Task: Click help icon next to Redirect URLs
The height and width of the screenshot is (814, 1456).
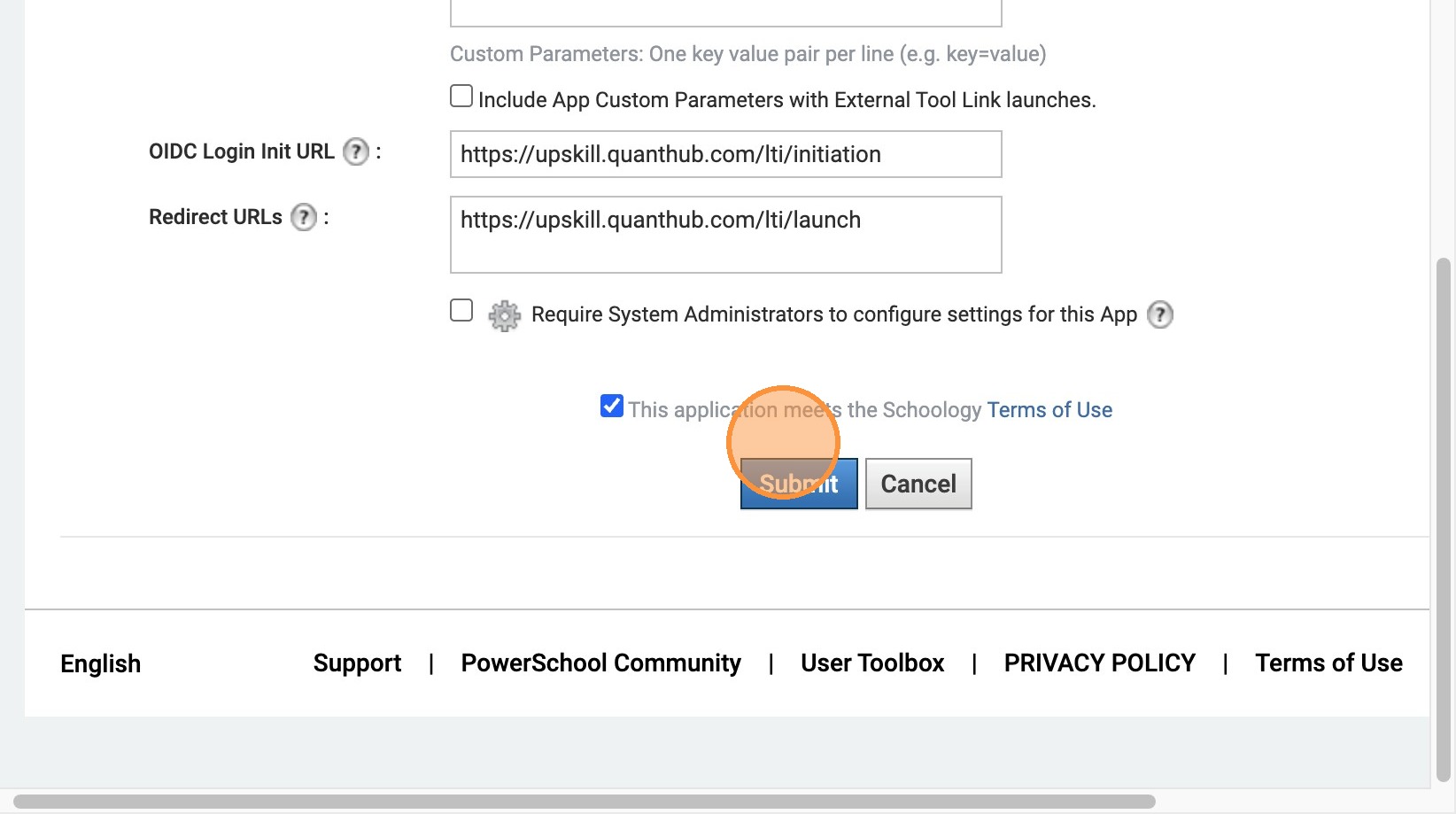Action: (x=304, y=218)
